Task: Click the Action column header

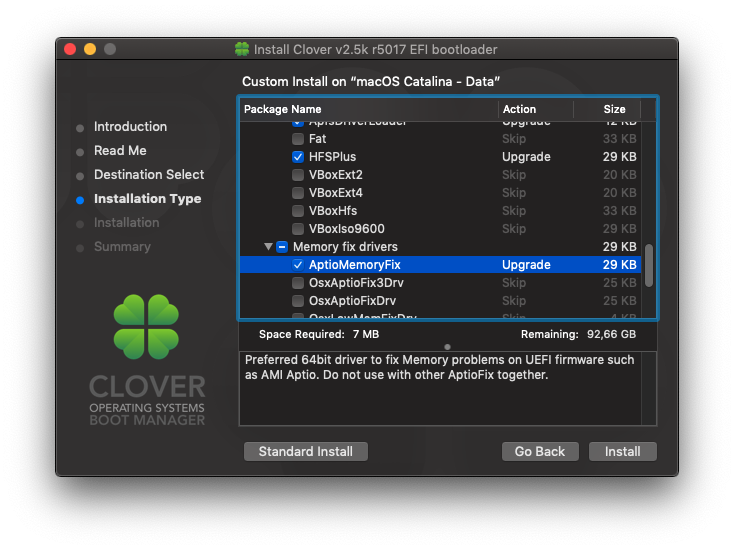Action: 536,110
